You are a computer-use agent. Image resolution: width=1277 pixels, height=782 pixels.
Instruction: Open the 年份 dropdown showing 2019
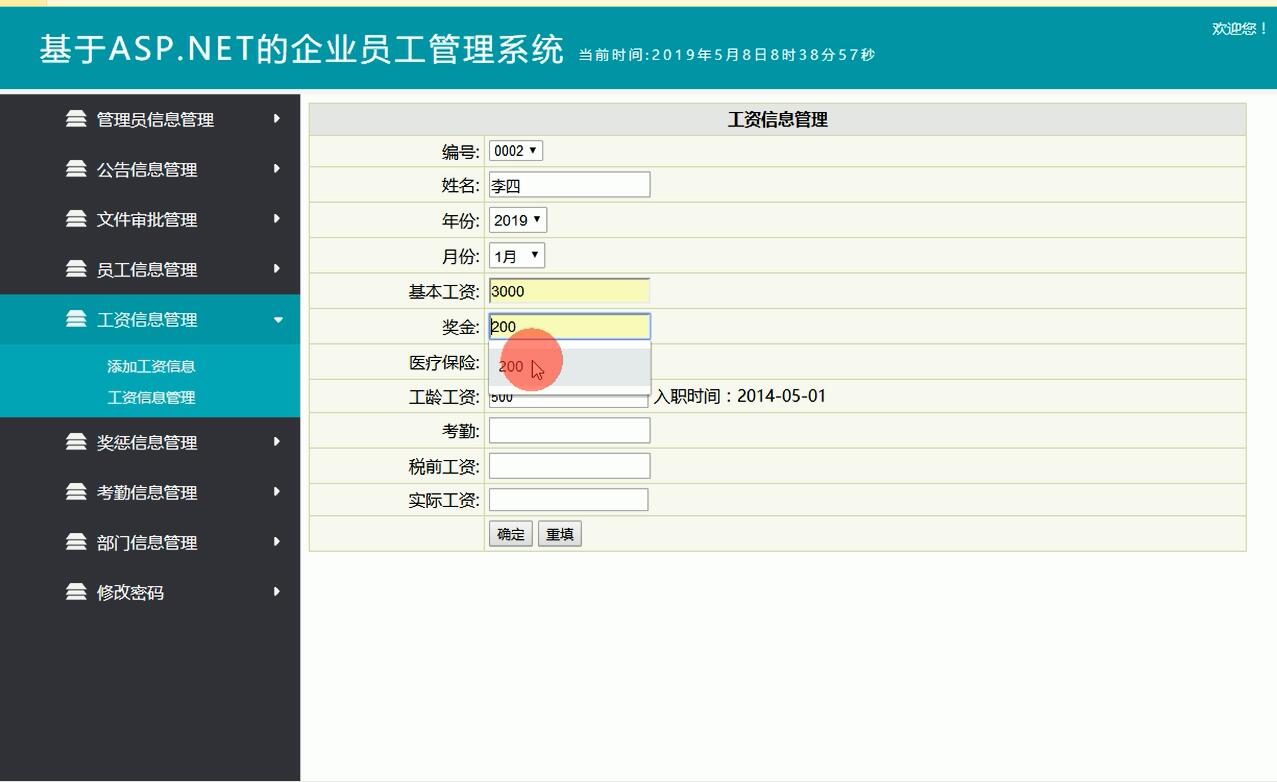518,220
